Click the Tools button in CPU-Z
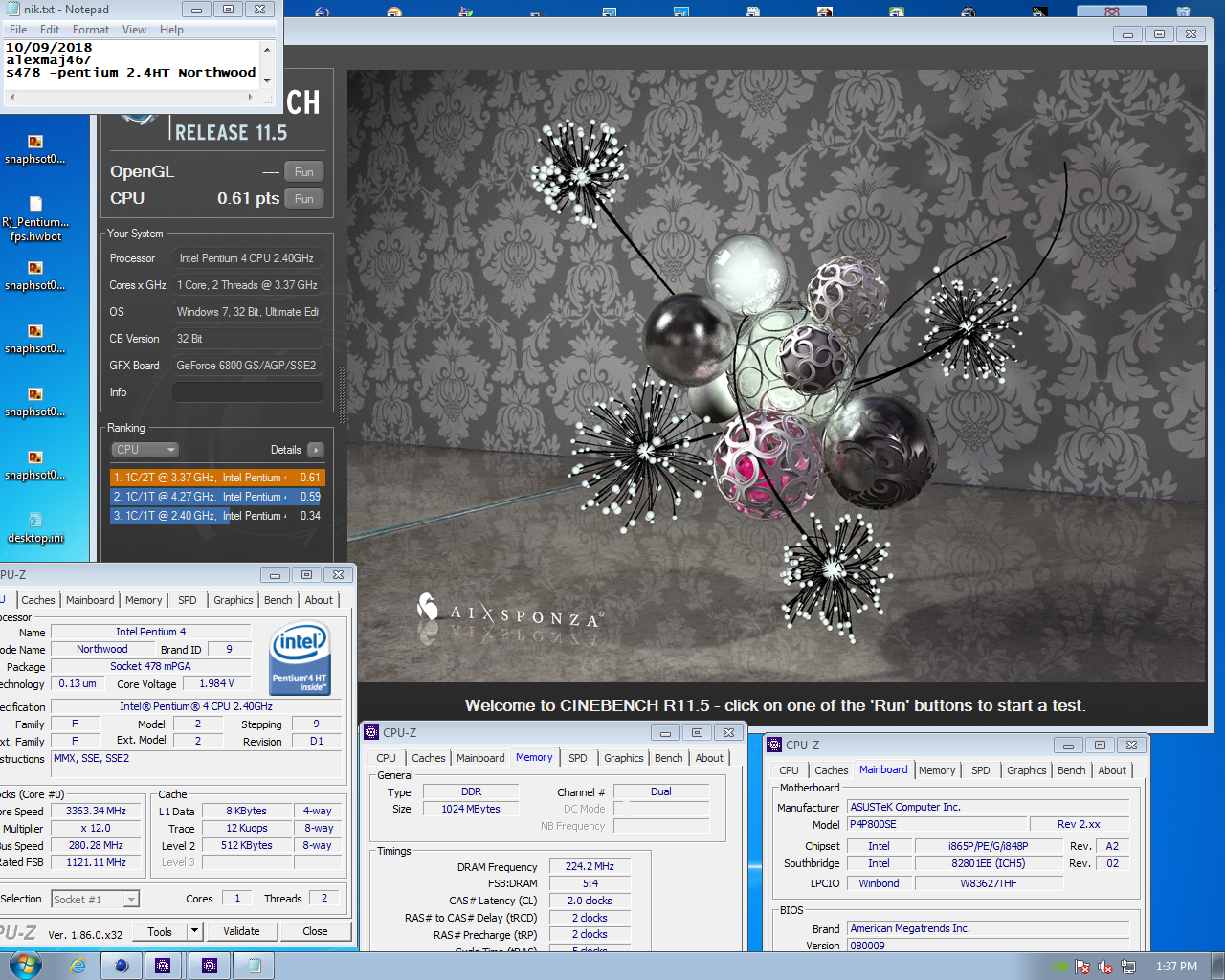The height and width of the screenshot is (980, 1225). (160, 931)
